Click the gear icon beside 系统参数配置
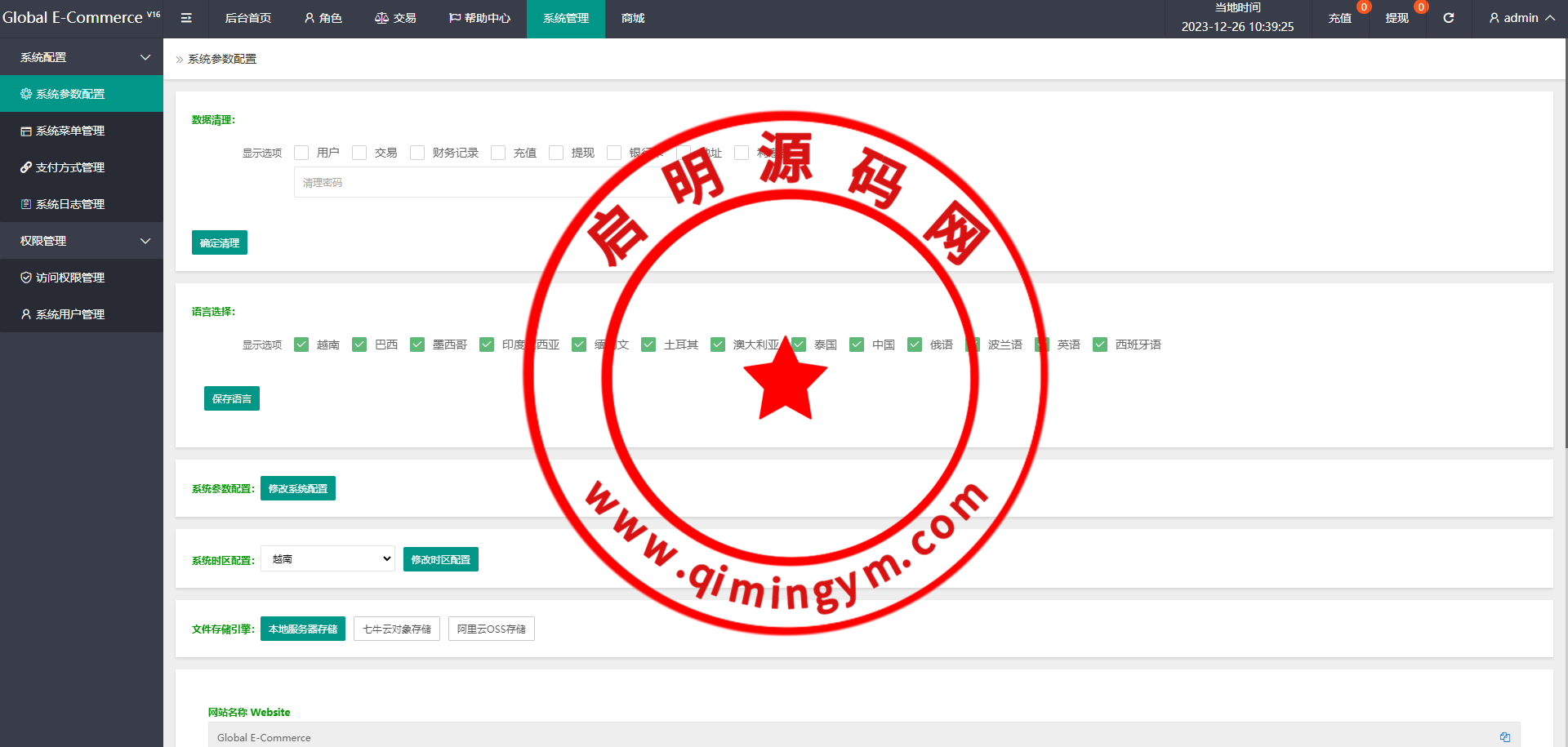The width and height of the screenshot is (1568, 747). point(26,94)
